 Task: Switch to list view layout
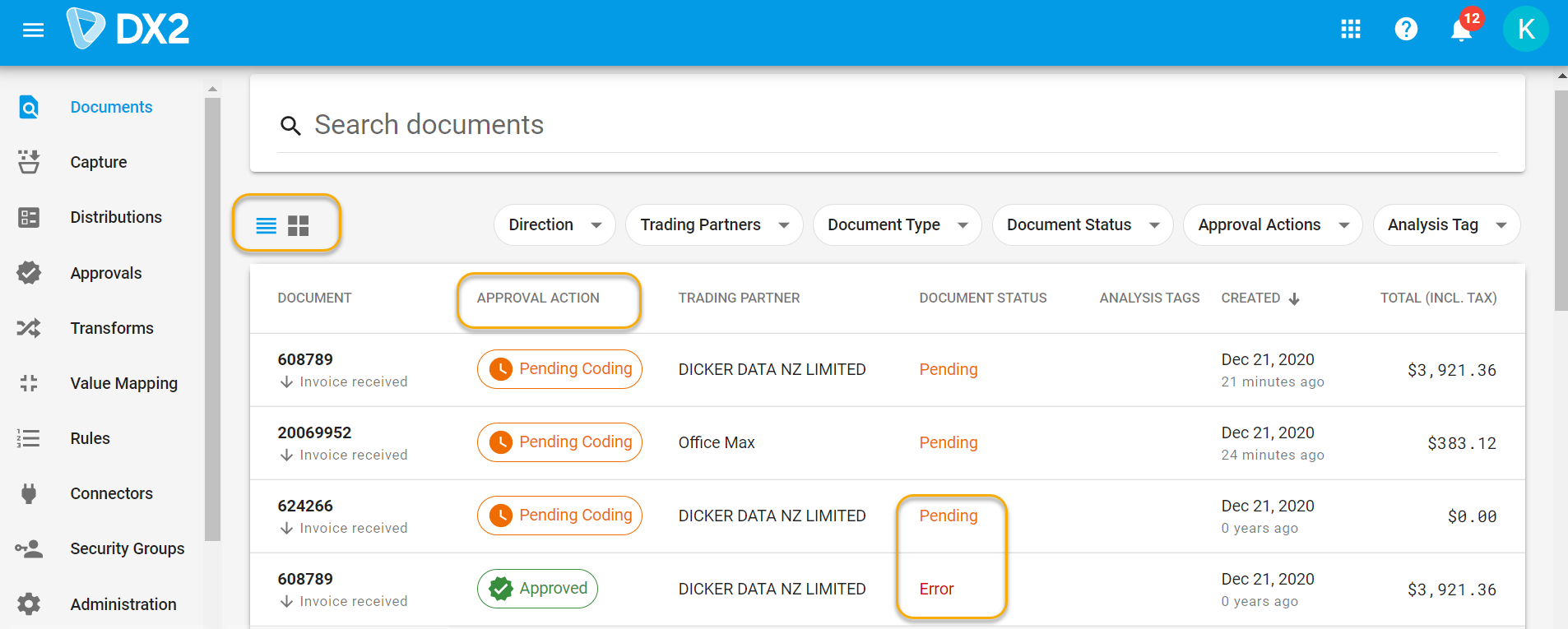pos(267,226)
